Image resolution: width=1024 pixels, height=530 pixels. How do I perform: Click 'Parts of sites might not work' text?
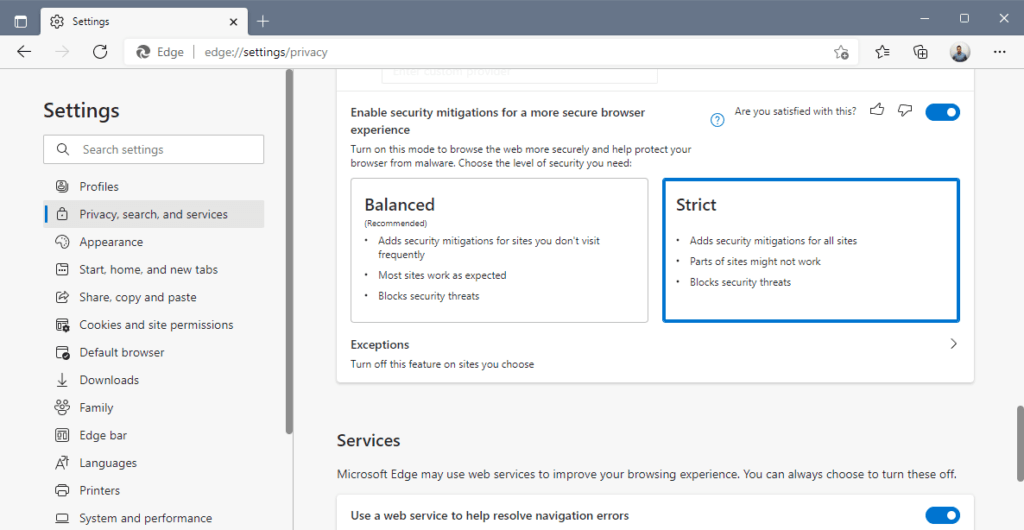pos(755,261)
